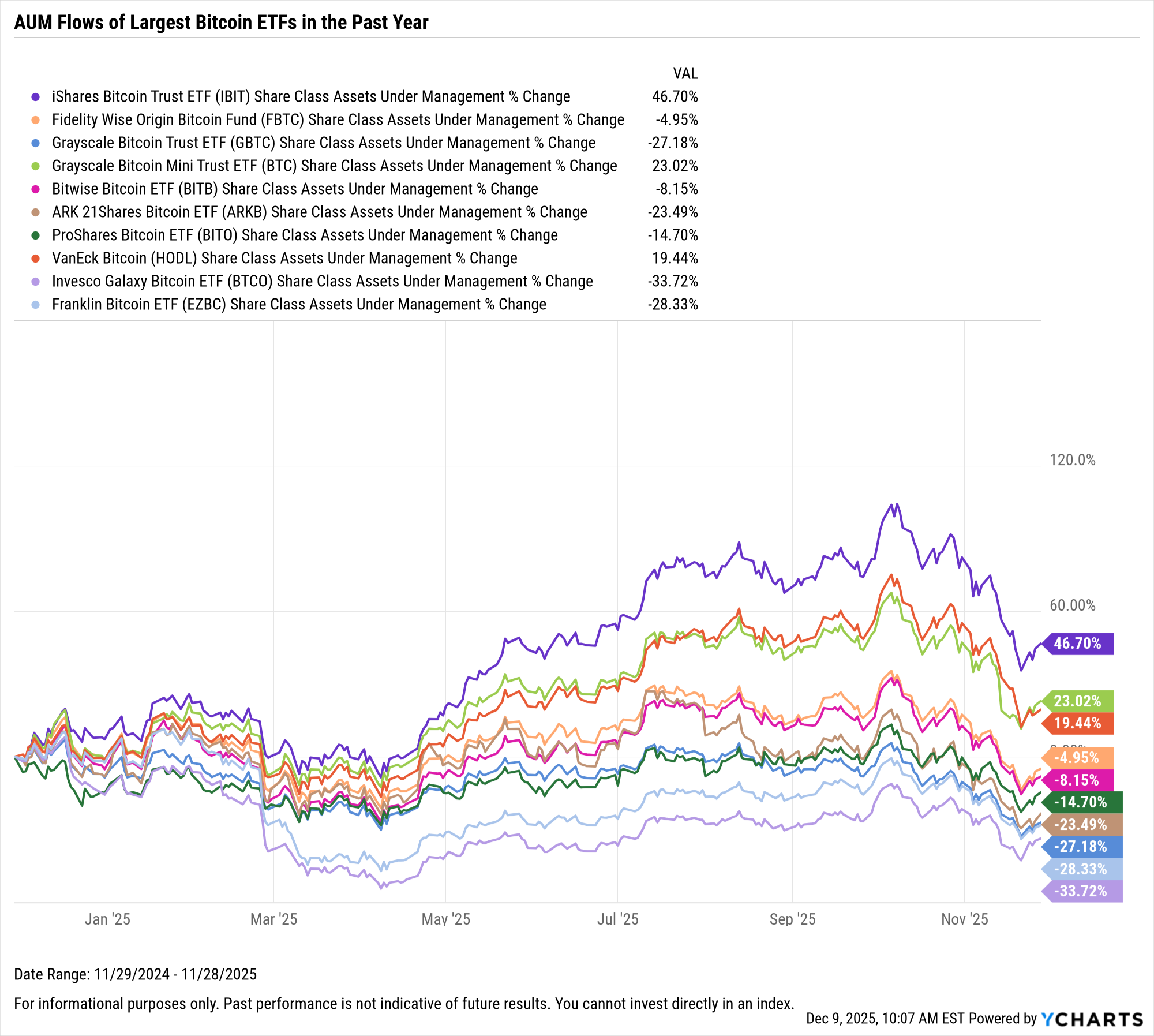Click the VAL column header
1154x1036 pixels.
click(685, 74)
